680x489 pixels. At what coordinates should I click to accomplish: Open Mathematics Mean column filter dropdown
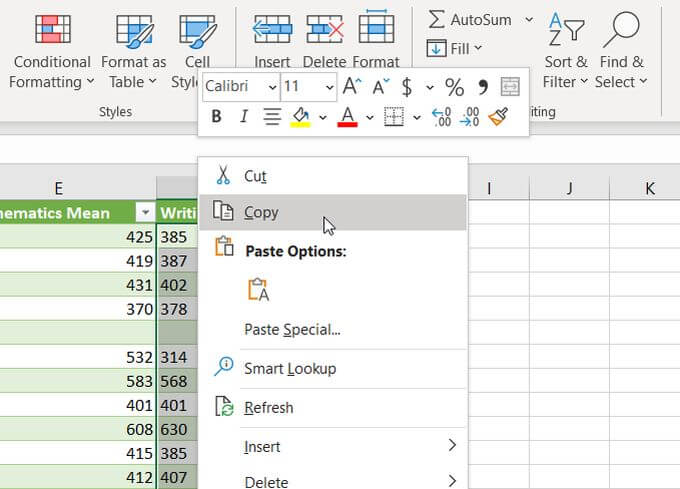tap(145, 212)
